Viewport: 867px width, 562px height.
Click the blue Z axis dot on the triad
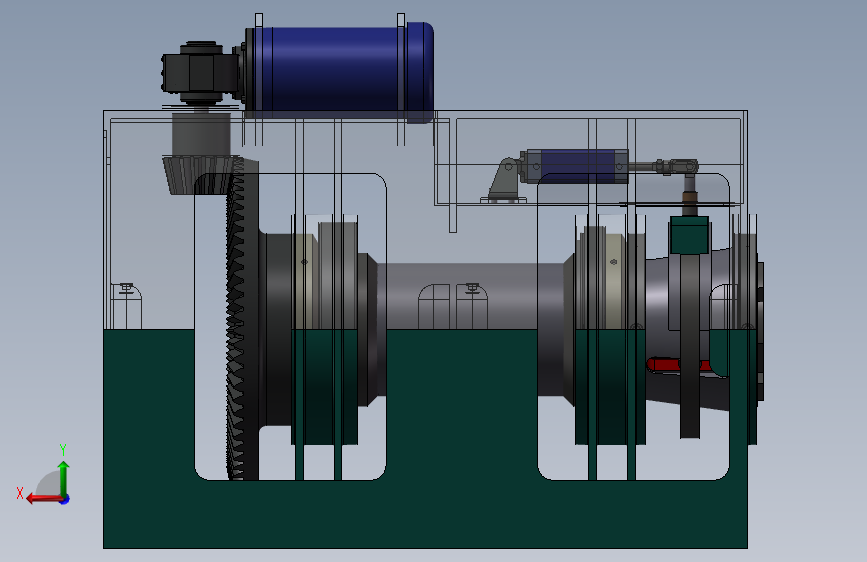(65, 499)
